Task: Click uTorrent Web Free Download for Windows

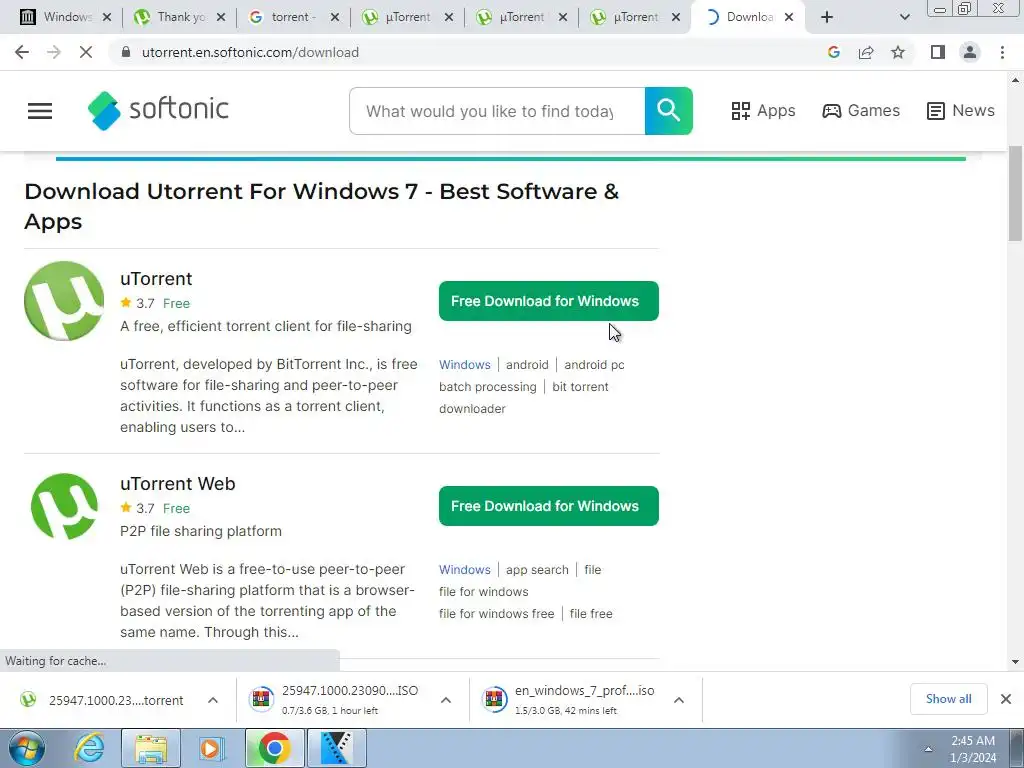Action: coord(549,506)
